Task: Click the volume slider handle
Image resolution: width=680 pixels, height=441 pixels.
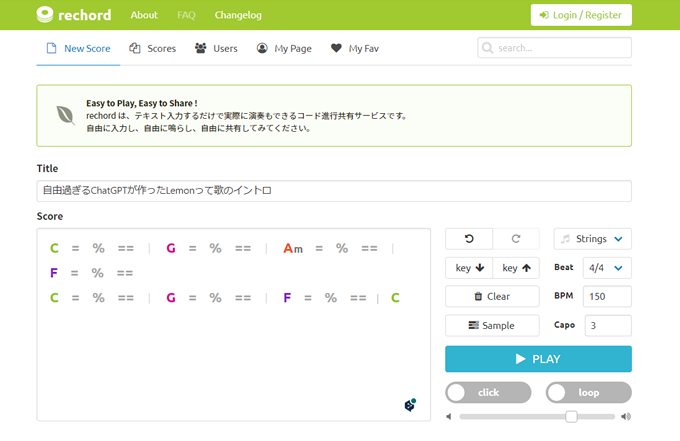Action: tap(571, 417)
